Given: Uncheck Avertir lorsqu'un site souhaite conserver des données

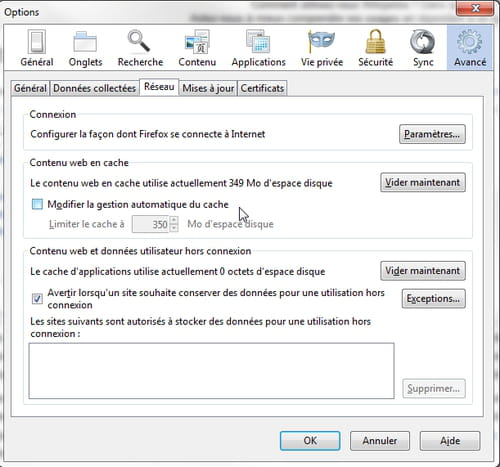Looking at the screenshot, I should click(37, 298).
